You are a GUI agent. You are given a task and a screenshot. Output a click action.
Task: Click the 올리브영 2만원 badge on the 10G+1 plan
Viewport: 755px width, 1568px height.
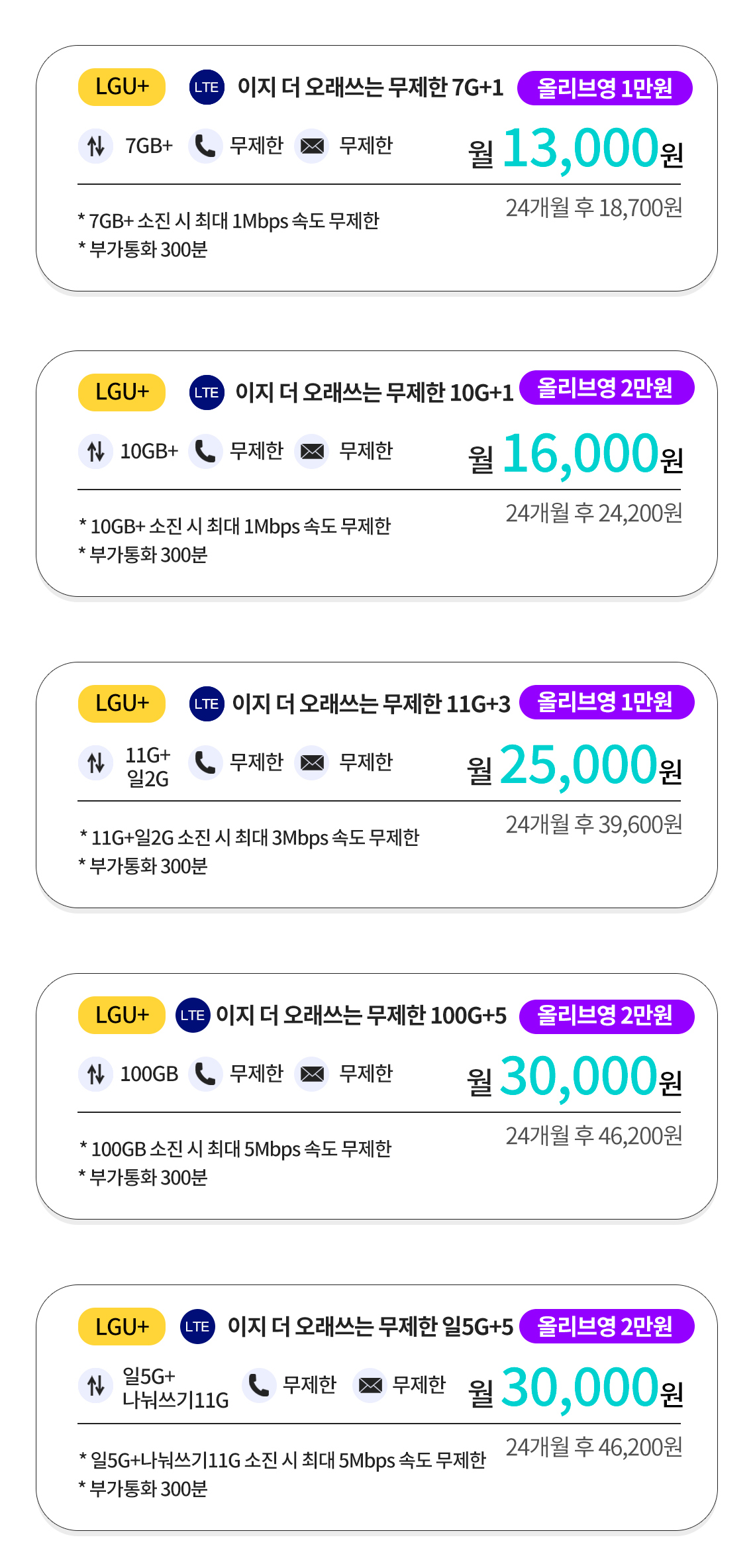(x=607, y=388)
